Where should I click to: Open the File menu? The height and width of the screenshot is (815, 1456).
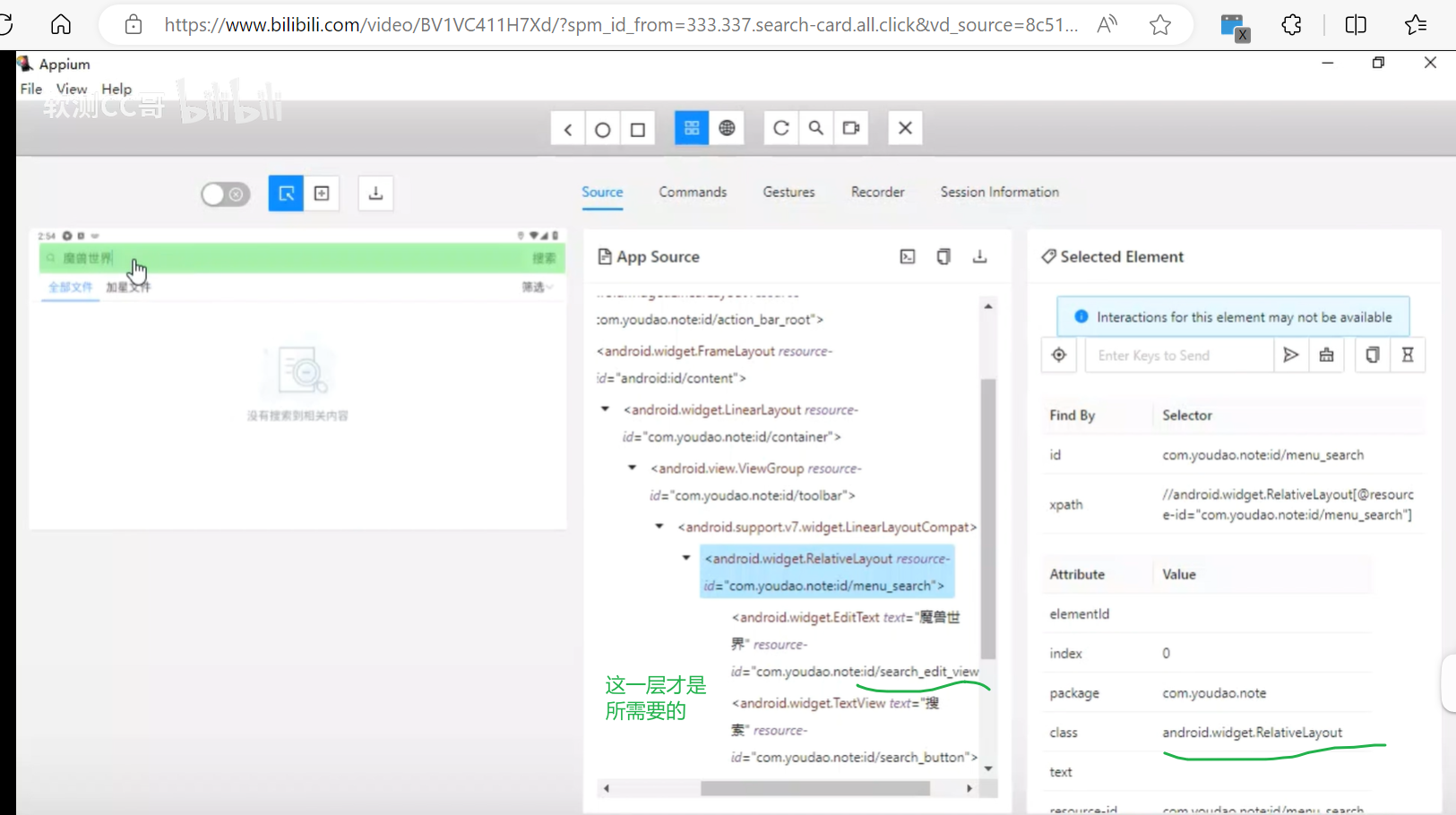pyautogui.click(x=31, y=89)
